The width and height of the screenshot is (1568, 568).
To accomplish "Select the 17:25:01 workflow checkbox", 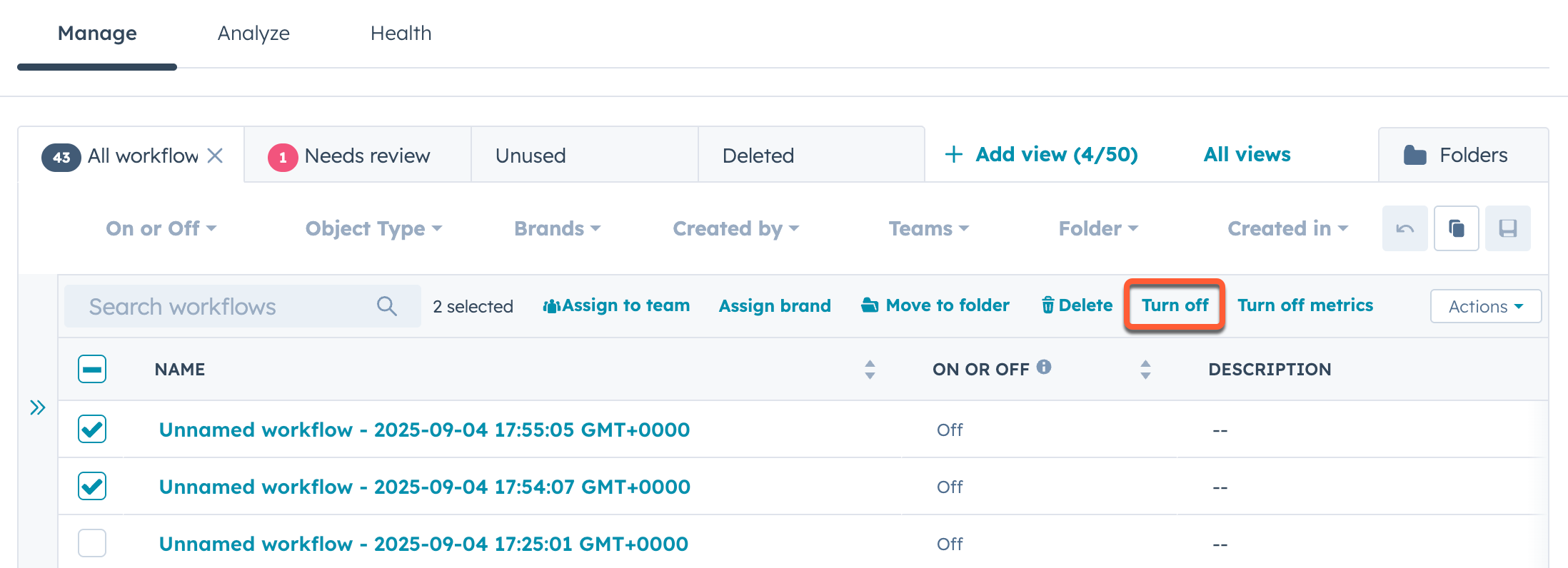I will pyautogui.click(x=92, y=543).
